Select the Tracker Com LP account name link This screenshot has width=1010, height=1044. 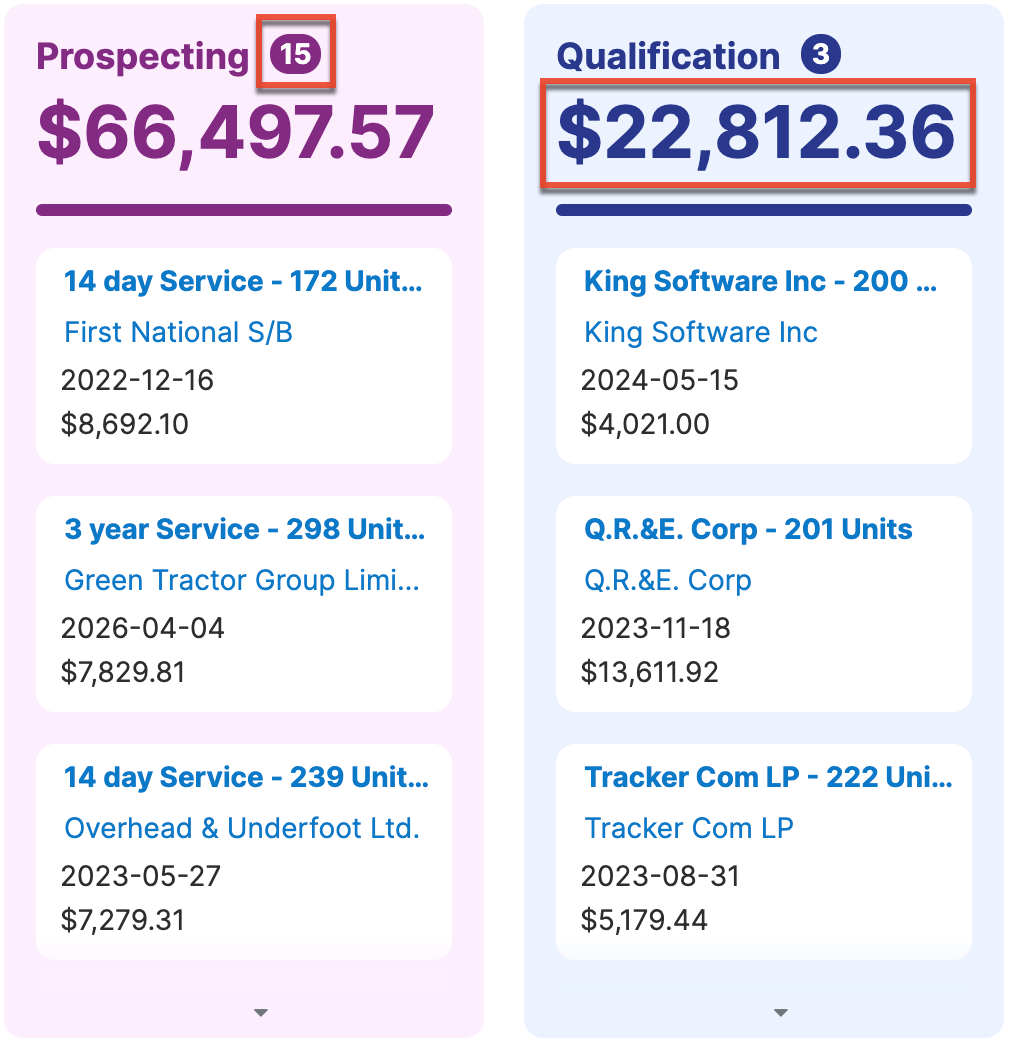[x=689, y=828]
